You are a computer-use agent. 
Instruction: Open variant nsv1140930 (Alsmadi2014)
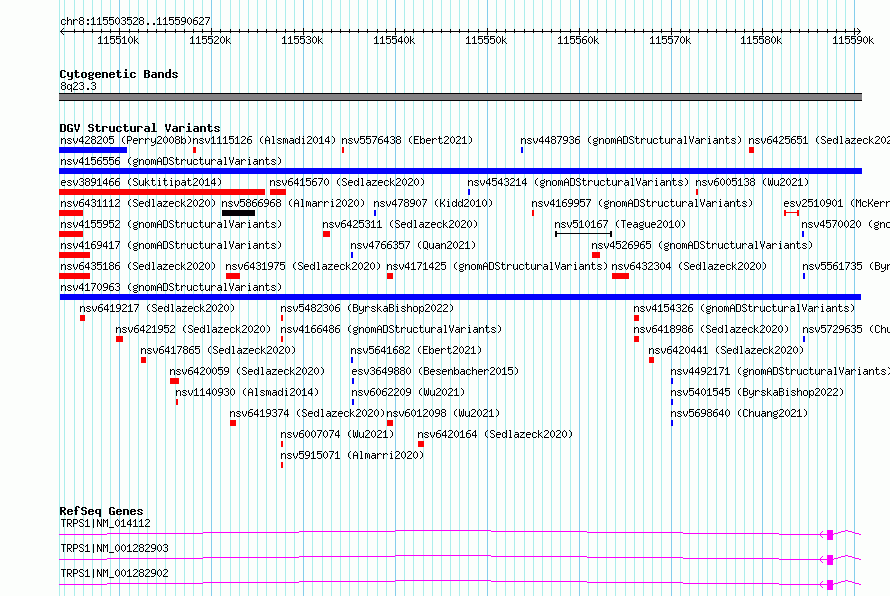click(x=247, y=392)
